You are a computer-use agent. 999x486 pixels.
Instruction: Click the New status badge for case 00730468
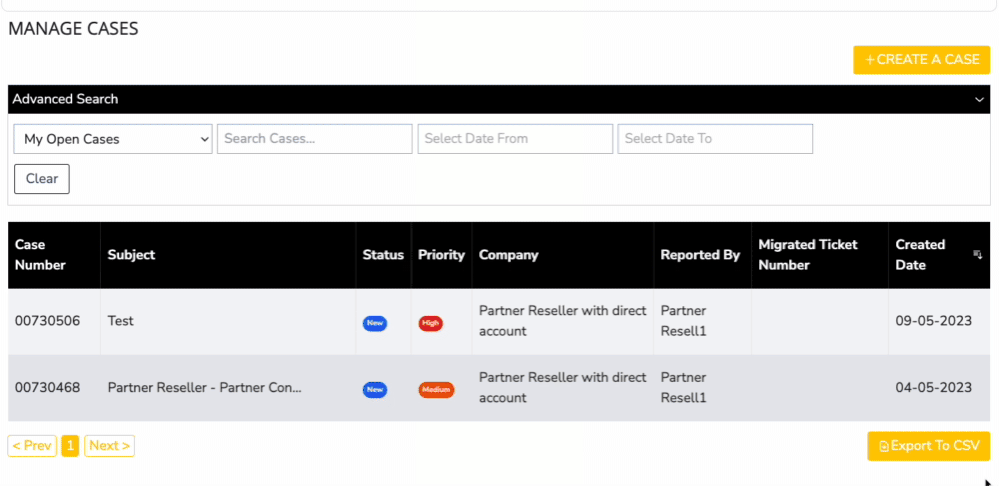coord(375,390)
